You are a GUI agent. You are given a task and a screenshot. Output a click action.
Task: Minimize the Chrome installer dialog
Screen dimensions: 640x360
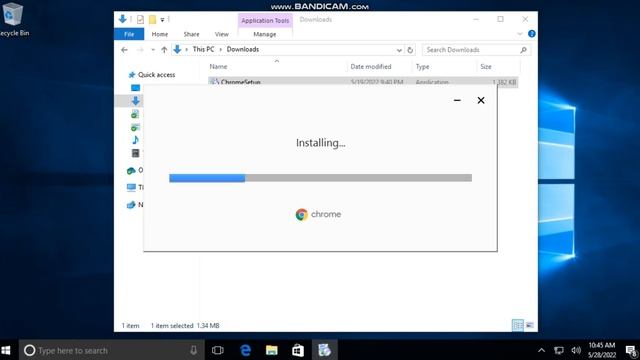point(457,100)
